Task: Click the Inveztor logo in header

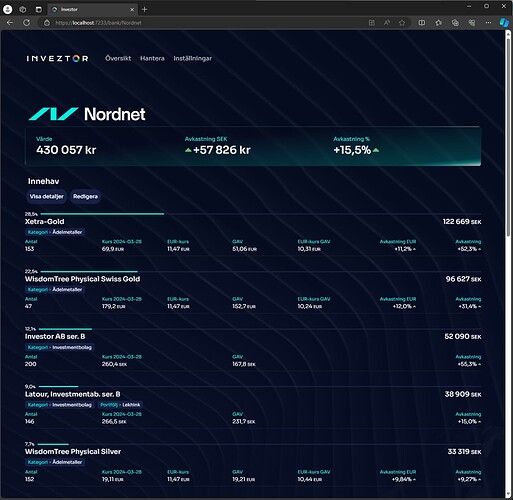Action: click(x=57, y=59)
